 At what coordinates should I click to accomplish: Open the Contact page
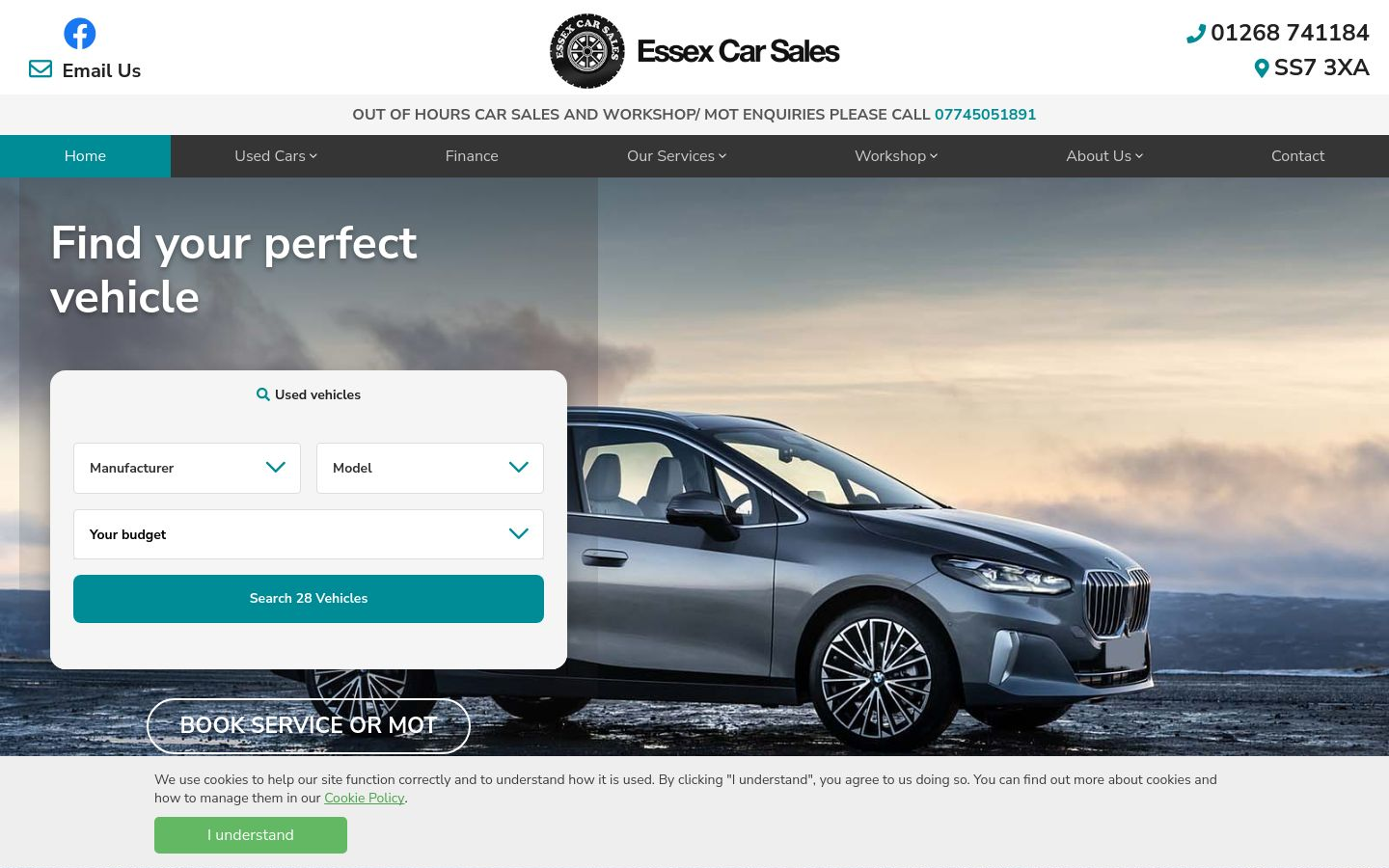click(x=1297, y=156)
